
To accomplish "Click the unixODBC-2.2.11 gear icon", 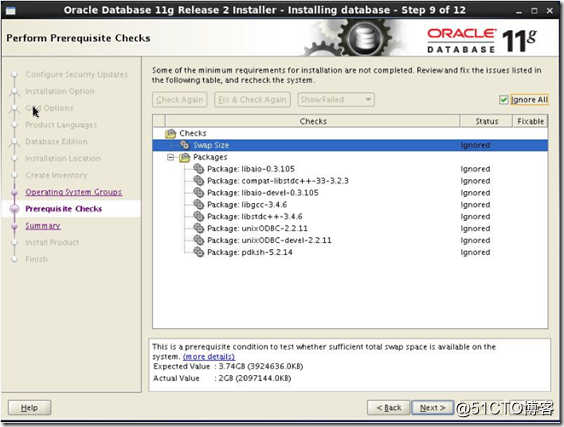I will 199,228.
